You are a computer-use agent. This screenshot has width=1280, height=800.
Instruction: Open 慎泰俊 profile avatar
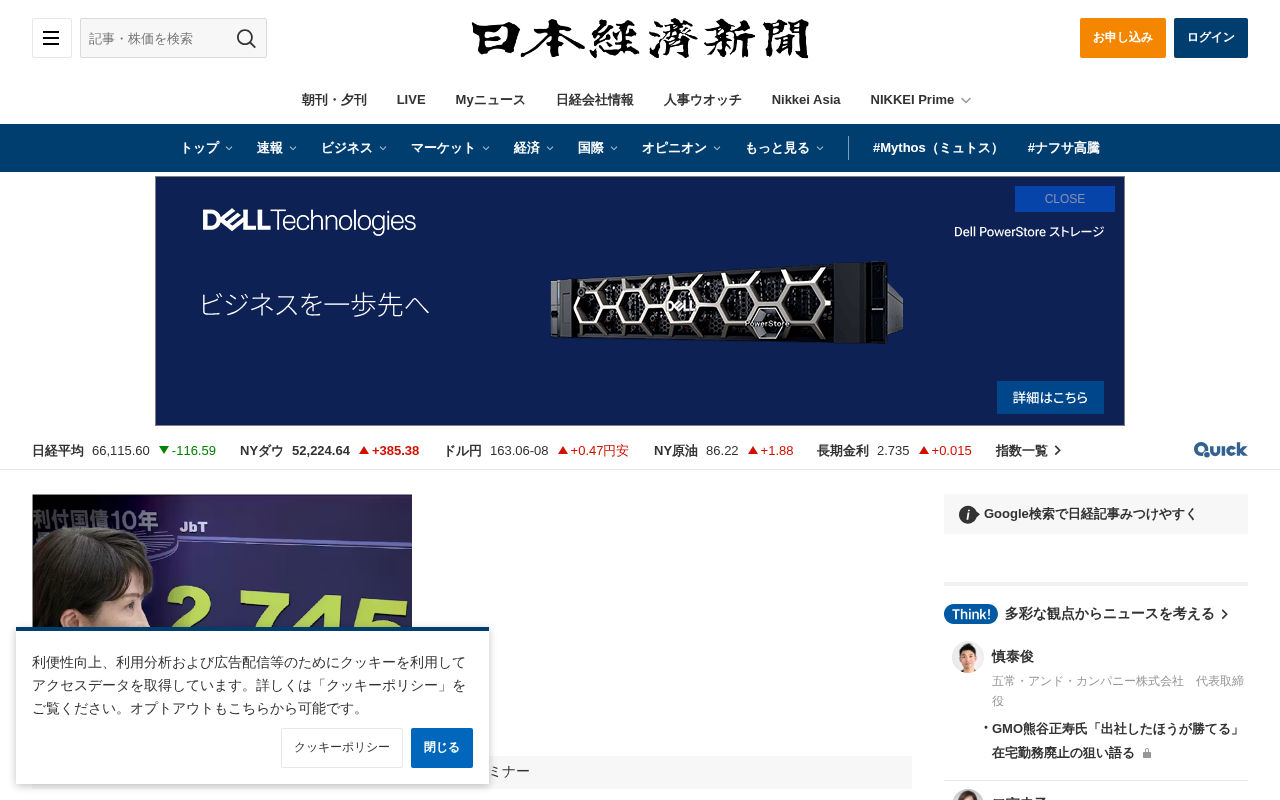click(968, 657)
